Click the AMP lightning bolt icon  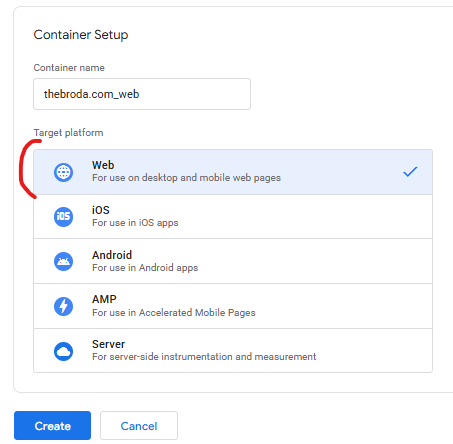click(63, 306)
